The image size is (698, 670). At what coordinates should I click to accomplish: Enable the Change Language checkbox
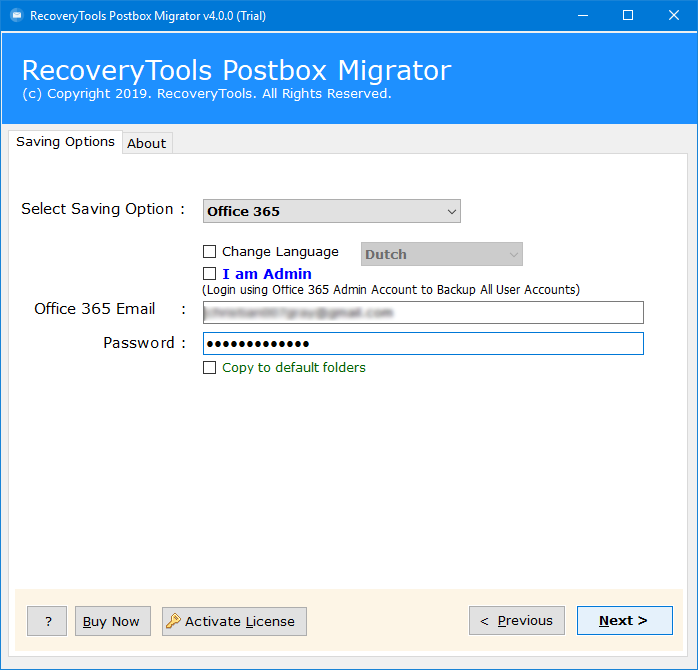[209, 252]
